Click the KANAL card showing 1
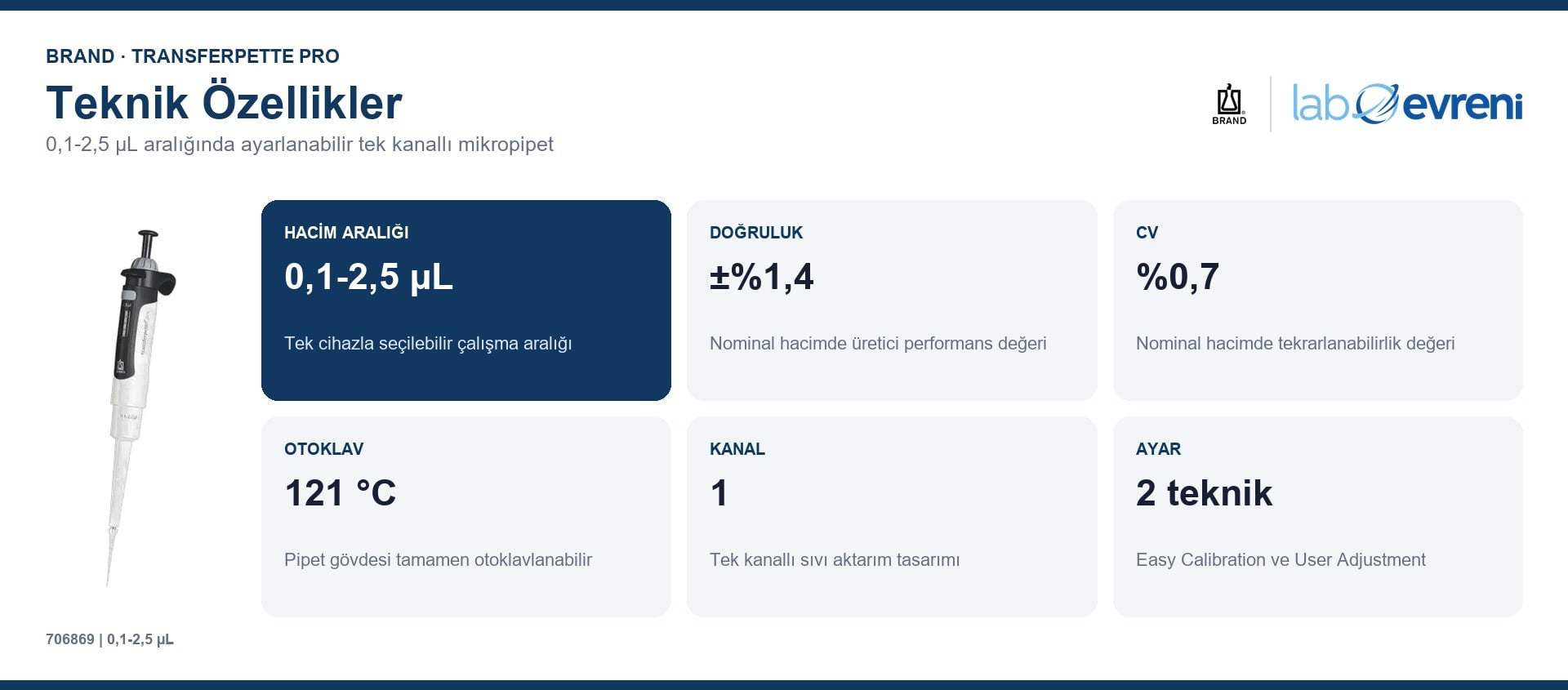Image resolution: width=1568 pixels, height=690 pixels. coord(892,517)
